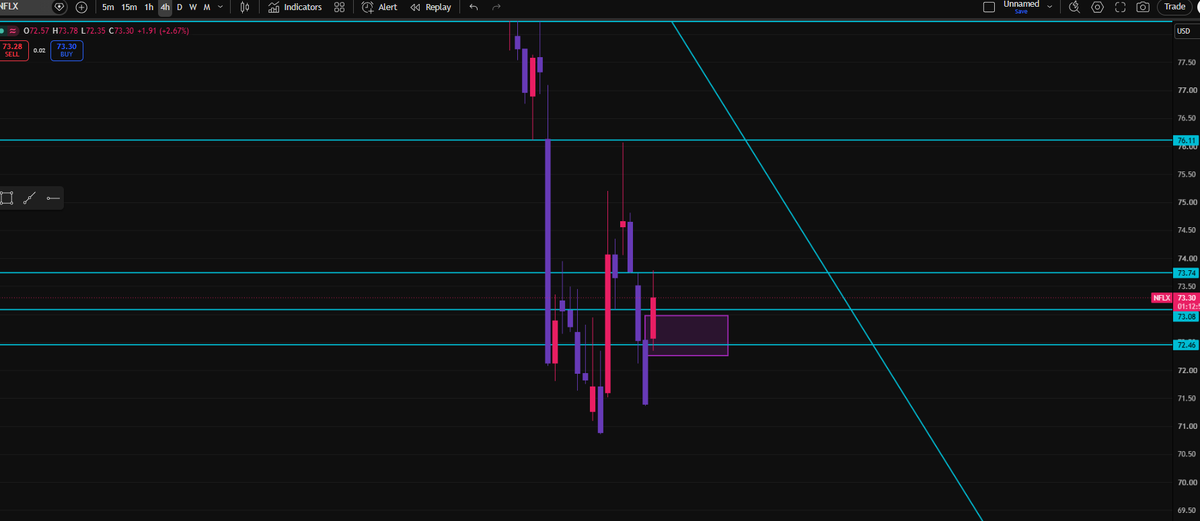This screenshot has height=521, width=1200.
Task: Switch to the 1h timeframe
Action: [x=149, y=7]
